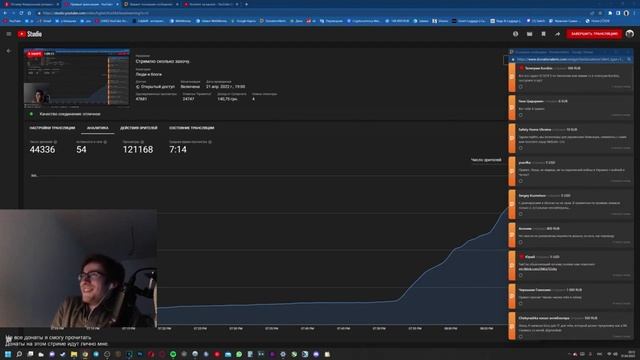Click the info icon next to 121168 label
The width and height of the screenshot is (640, 360).
point(142,142)
